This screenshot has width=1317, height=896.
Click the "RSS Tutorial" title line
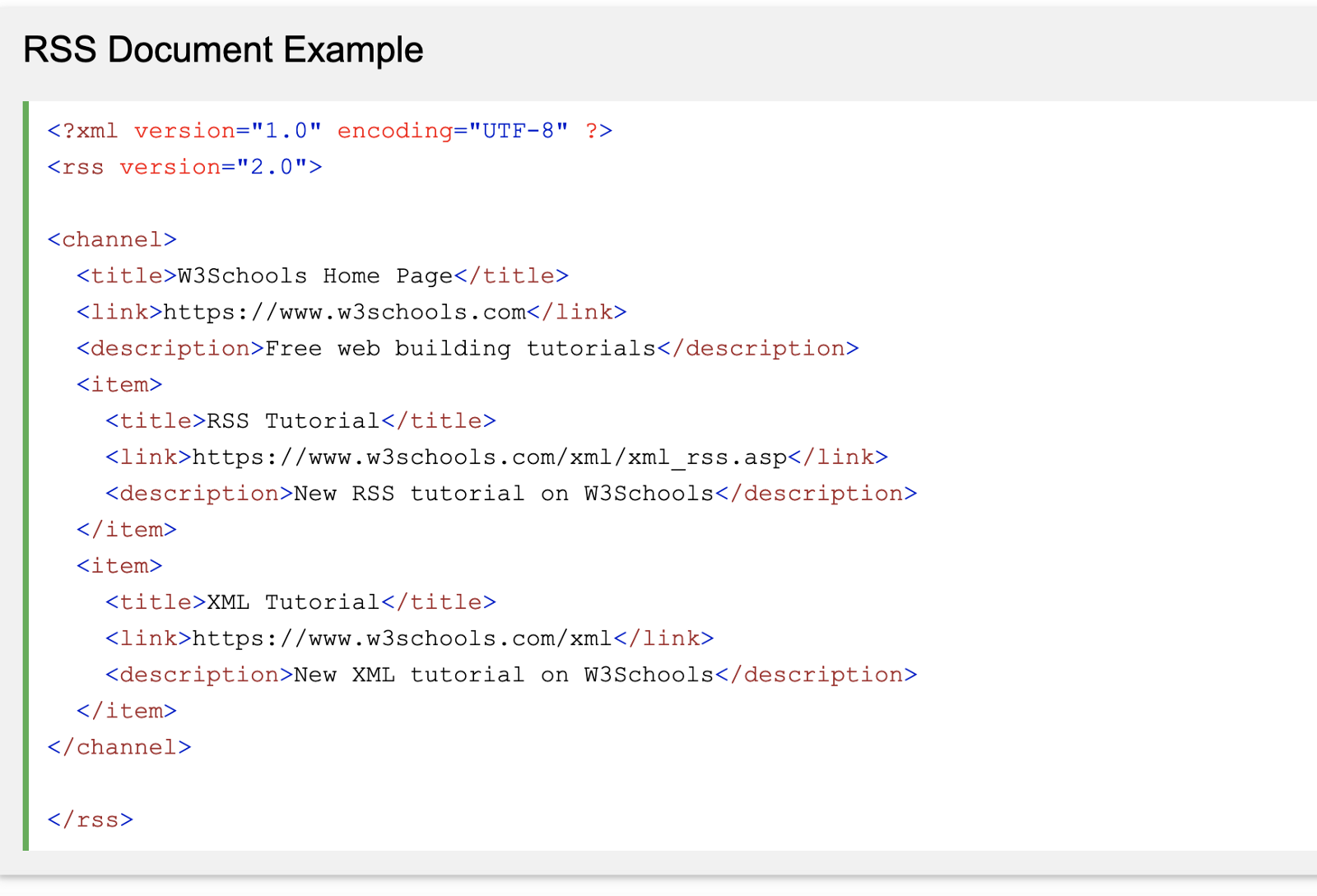click(x=301, y=420)
